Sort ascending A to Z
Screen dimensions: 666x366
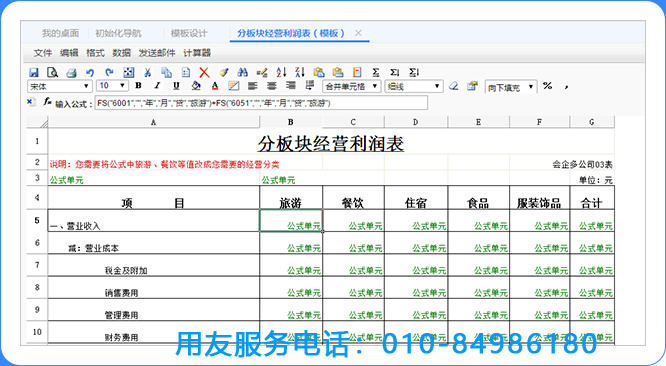coord(281,72)
